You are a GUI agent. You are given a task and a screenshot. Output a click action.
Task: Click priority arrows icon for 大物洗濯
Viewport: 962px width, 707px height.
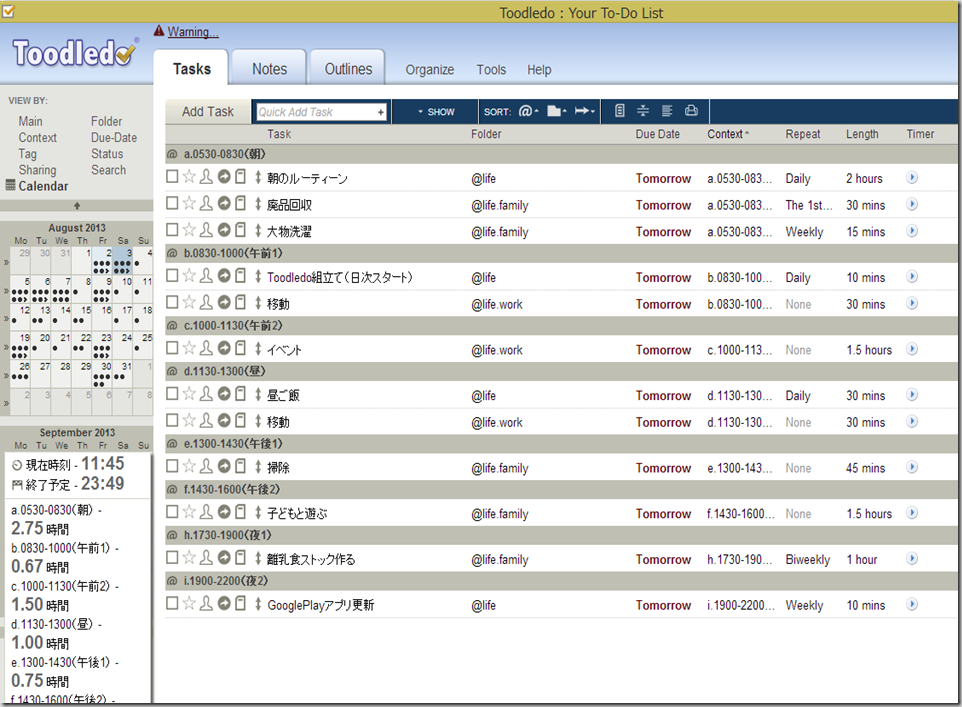point(258,231)
